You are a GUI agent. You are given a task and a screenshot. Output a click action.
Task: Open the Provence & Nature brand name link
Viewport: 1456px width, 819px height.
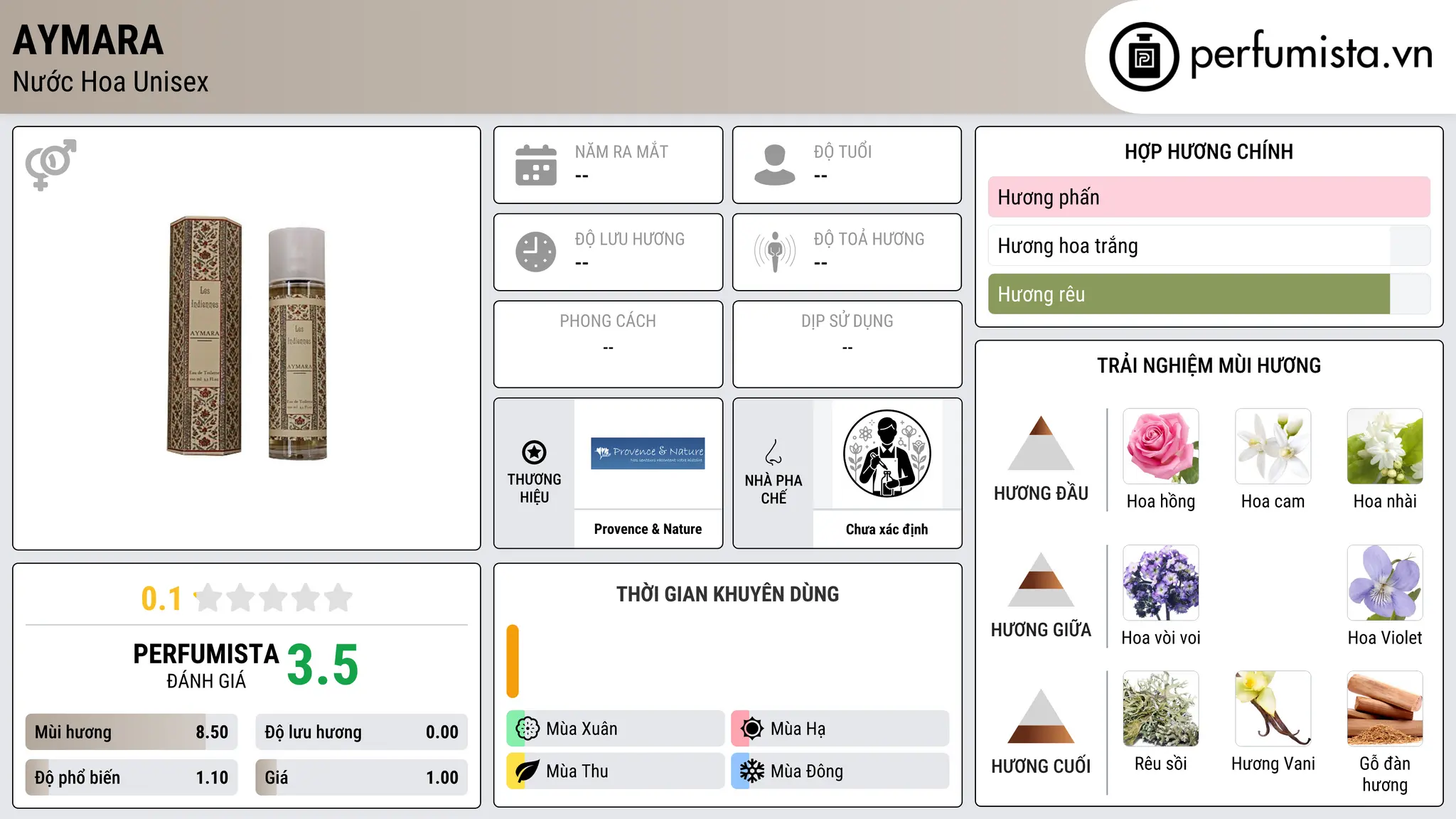(x=648, y=529)
